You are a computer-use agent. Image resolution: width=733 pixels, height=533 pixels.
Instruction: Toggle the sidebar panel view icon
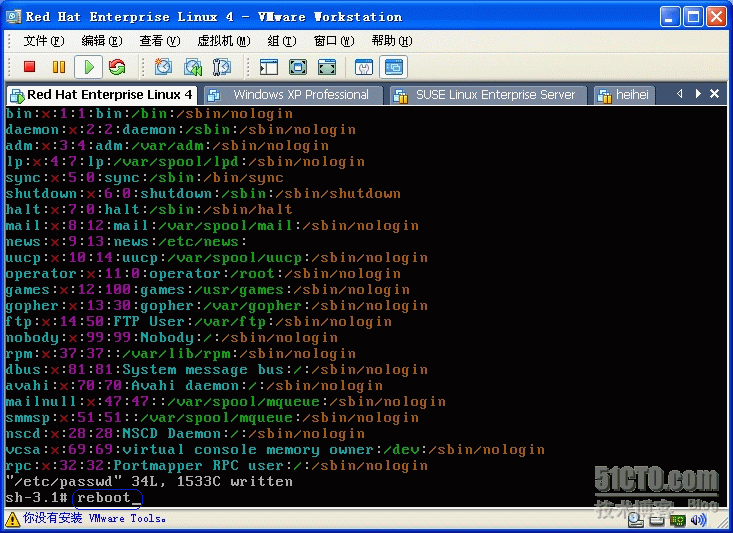pyautogui.click(x=269, y=67)
